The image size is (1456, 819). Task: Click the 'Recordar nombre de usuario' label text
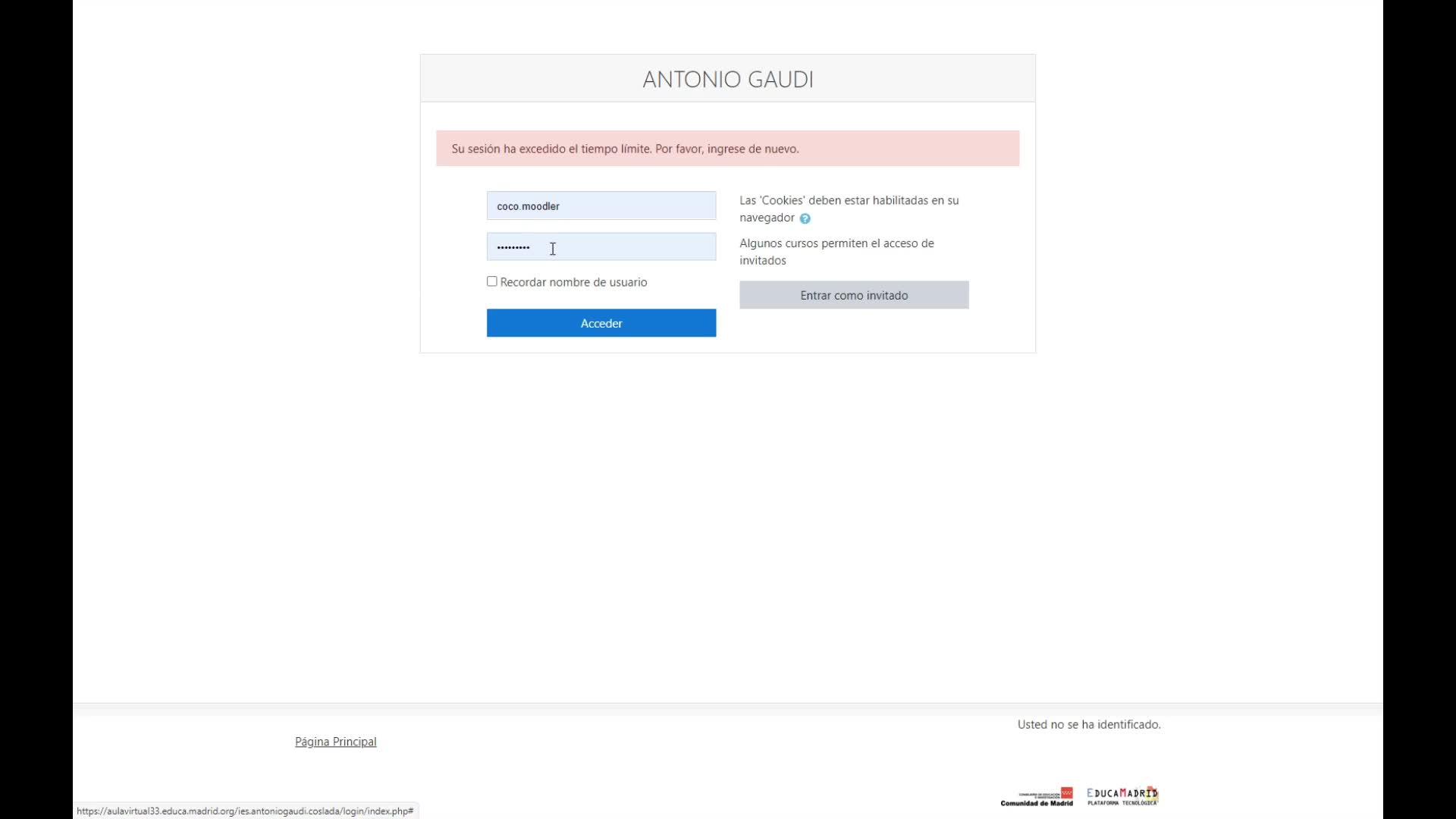(x=573, y=282)
